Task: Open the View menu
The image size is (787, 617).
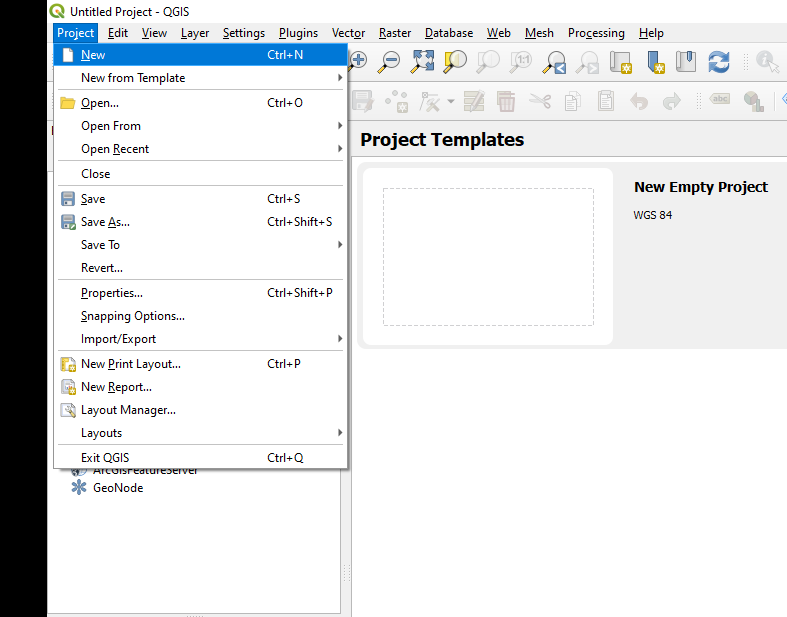Action: coord(154,33)
